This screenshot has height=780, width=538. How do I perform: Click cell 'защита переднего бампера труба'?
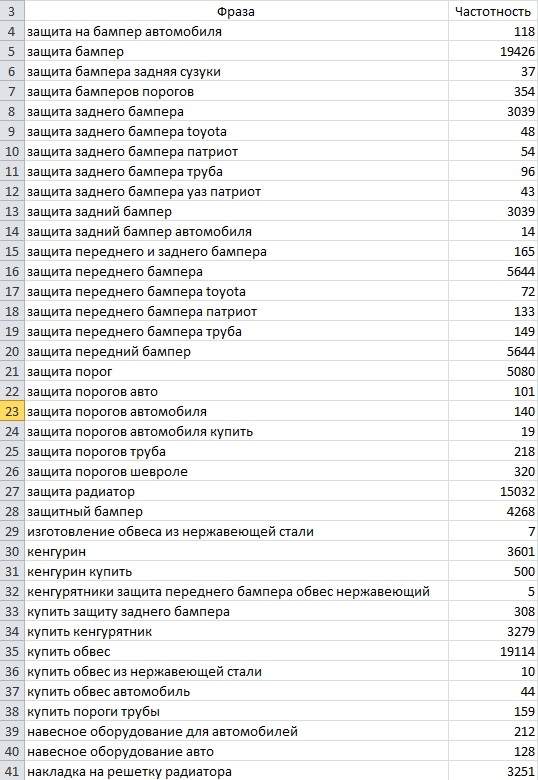236,331
